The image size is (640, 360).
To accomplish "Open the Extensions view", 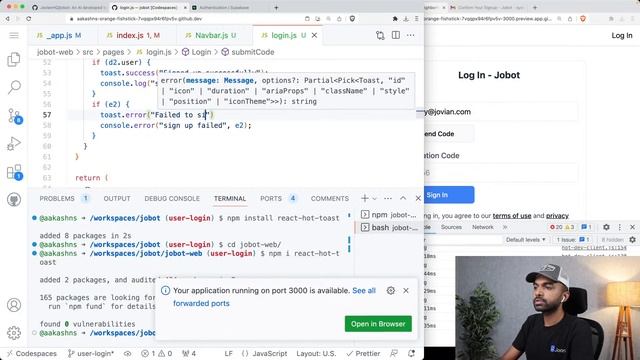I will [14, 172].
